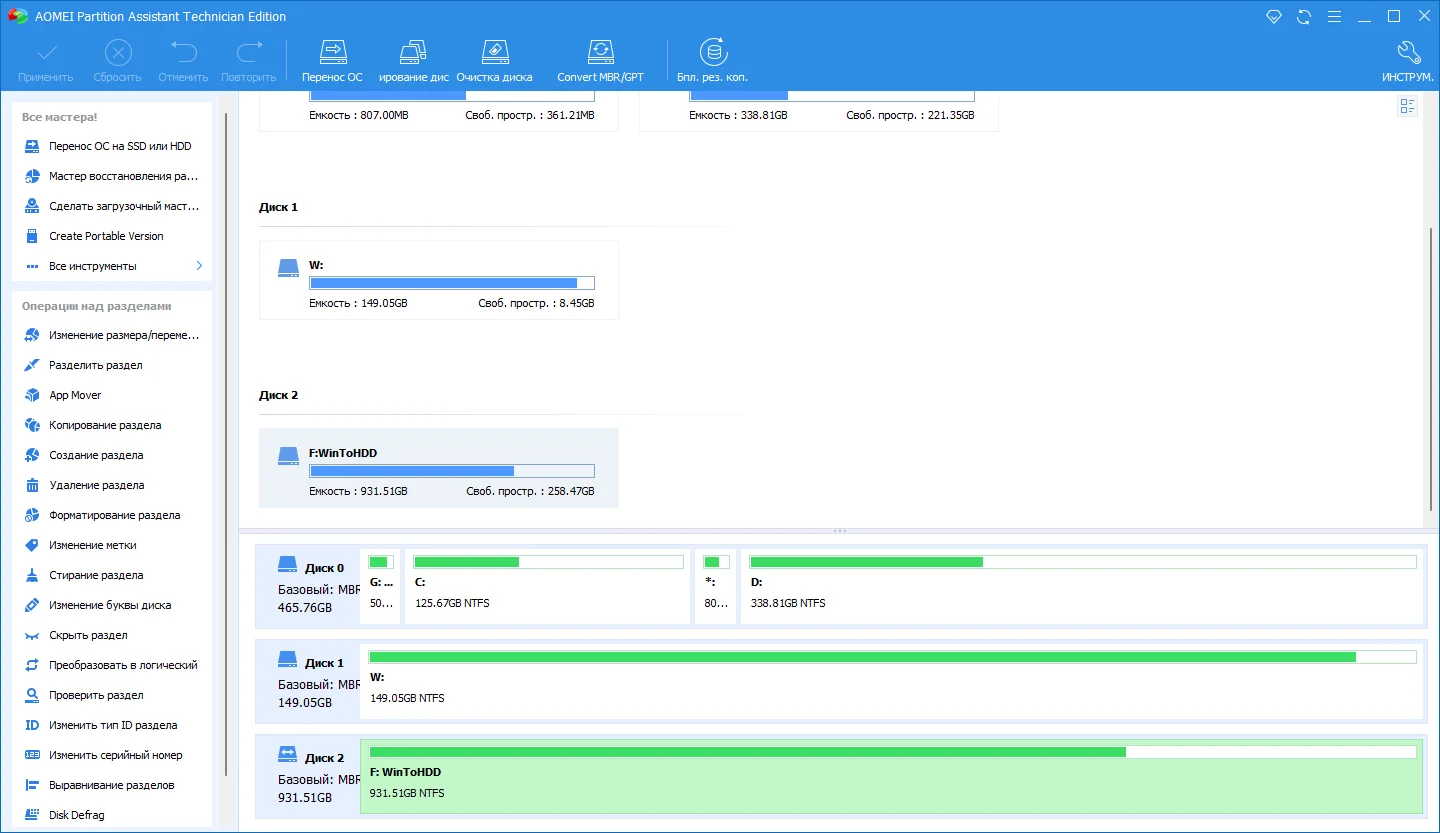Viewport: 1440px width, 833px height.
Task: Select the Диск 1 header in disk map
Action: pos(308,682)
